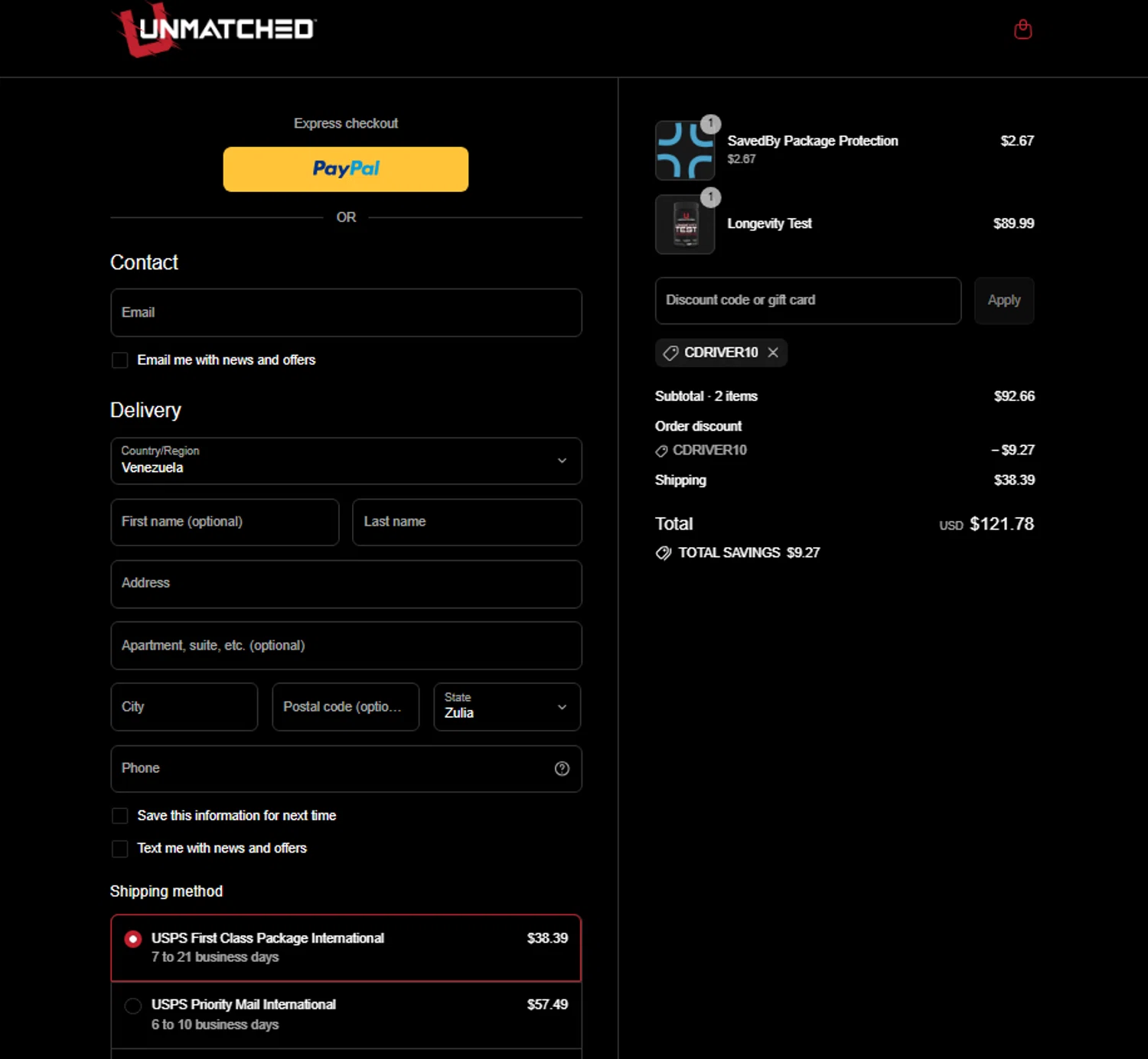Focus the Discount code or gift card field

[808, 300]
